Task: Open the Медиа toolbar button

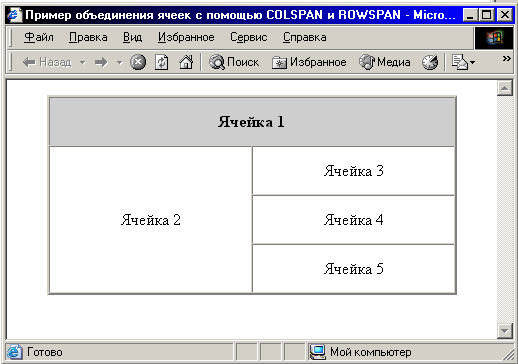Action: [x=384, y=62]
